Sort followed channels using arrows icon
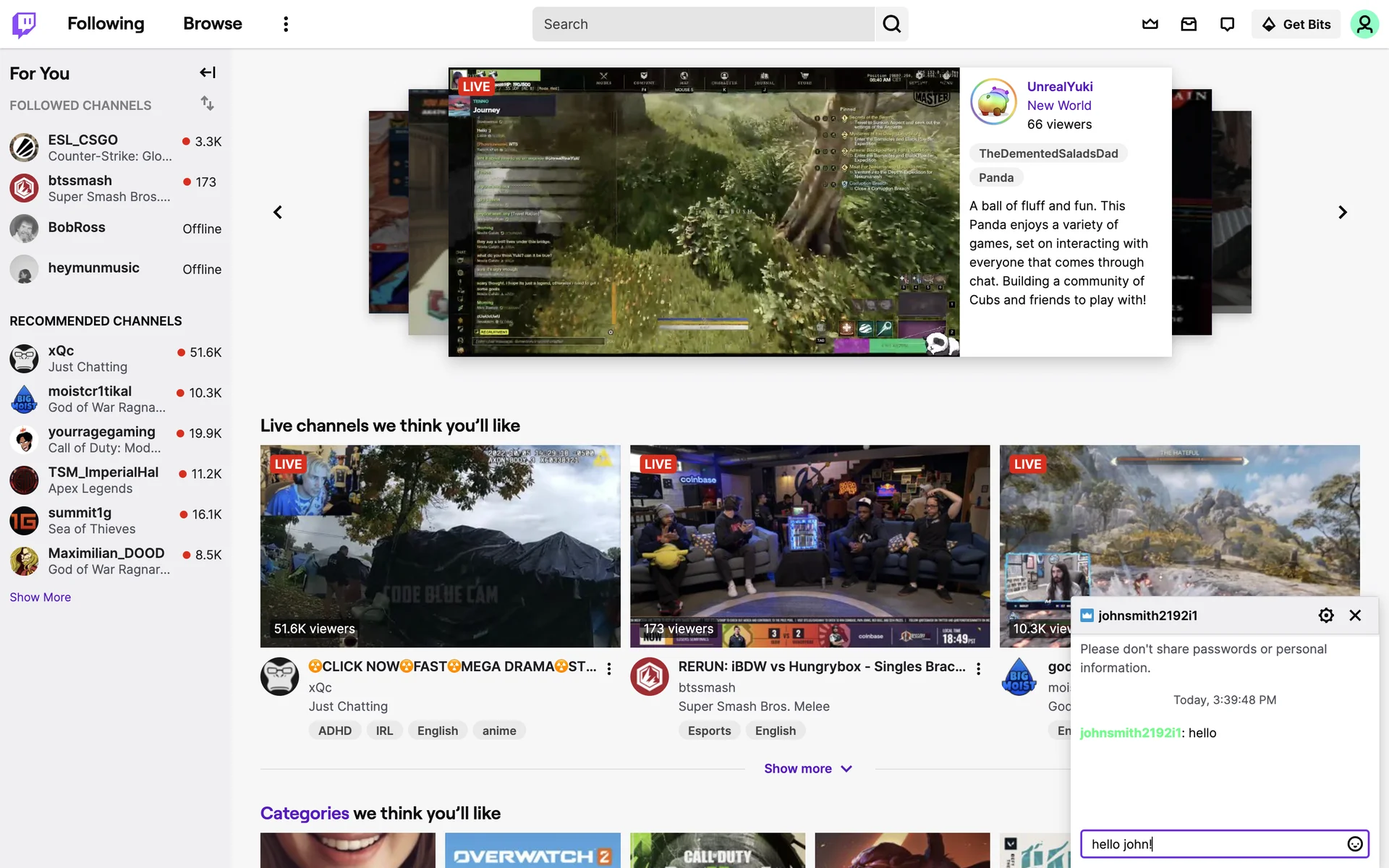This screenshot has width=1389, height=868. point(207,103)
